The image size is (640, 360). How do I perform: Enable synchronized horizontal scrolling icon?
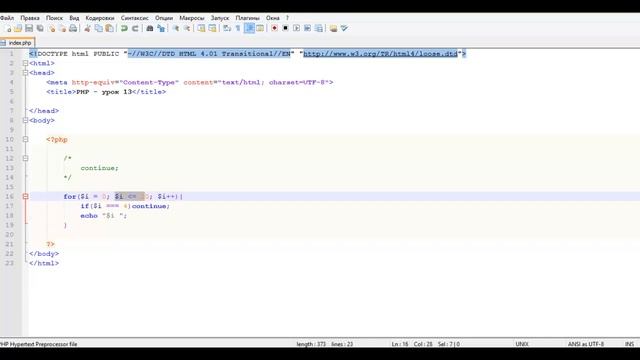[x=212, y=29]
